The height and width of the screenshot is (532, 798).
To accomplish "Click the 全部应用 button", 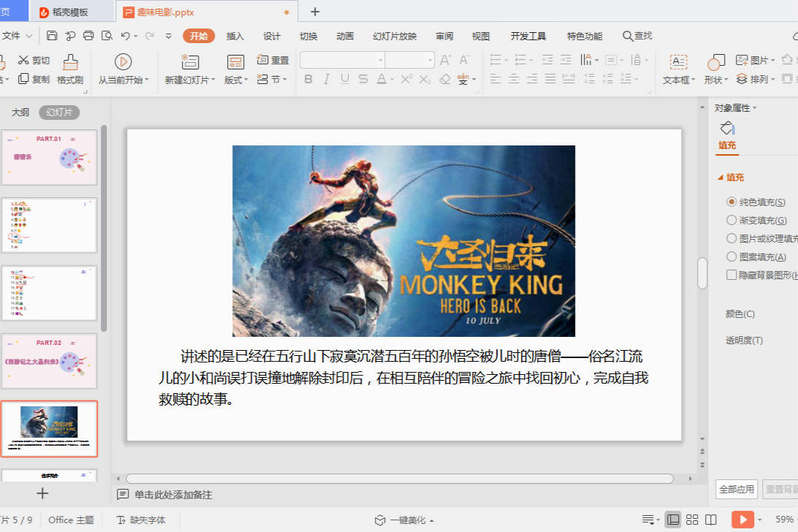I will point(736,489).
